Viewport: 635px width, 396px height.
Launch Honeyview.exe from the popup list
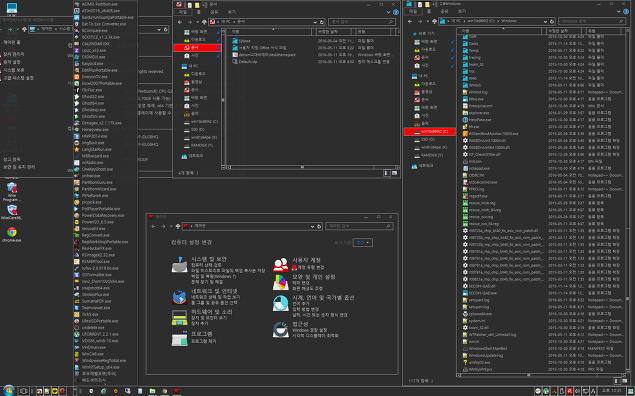pos(95,130)
